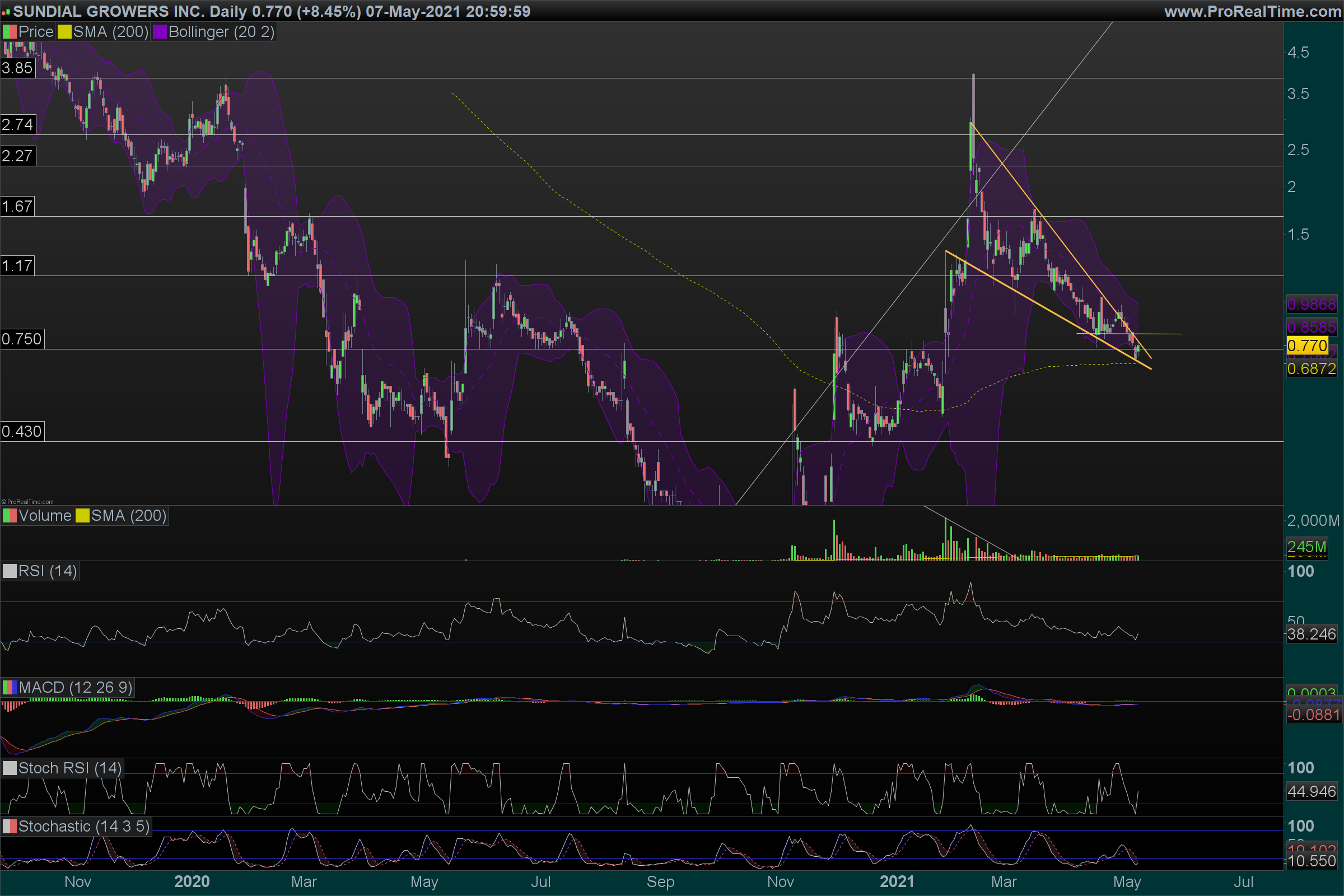1344x896 pixels.
Task: Click the purple Bollinger (20 2) swatch
Action: (x=160, y=32)
